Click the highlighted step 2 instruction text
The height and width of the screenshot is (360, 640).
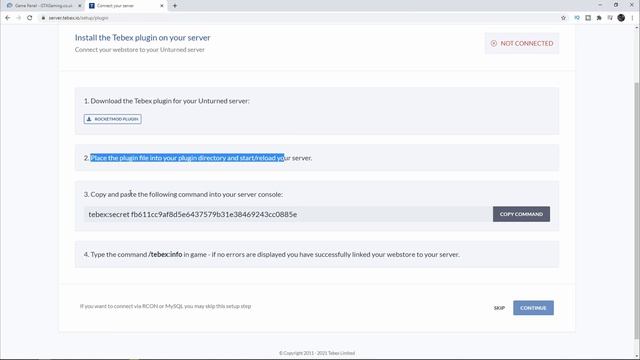(187, 158)
